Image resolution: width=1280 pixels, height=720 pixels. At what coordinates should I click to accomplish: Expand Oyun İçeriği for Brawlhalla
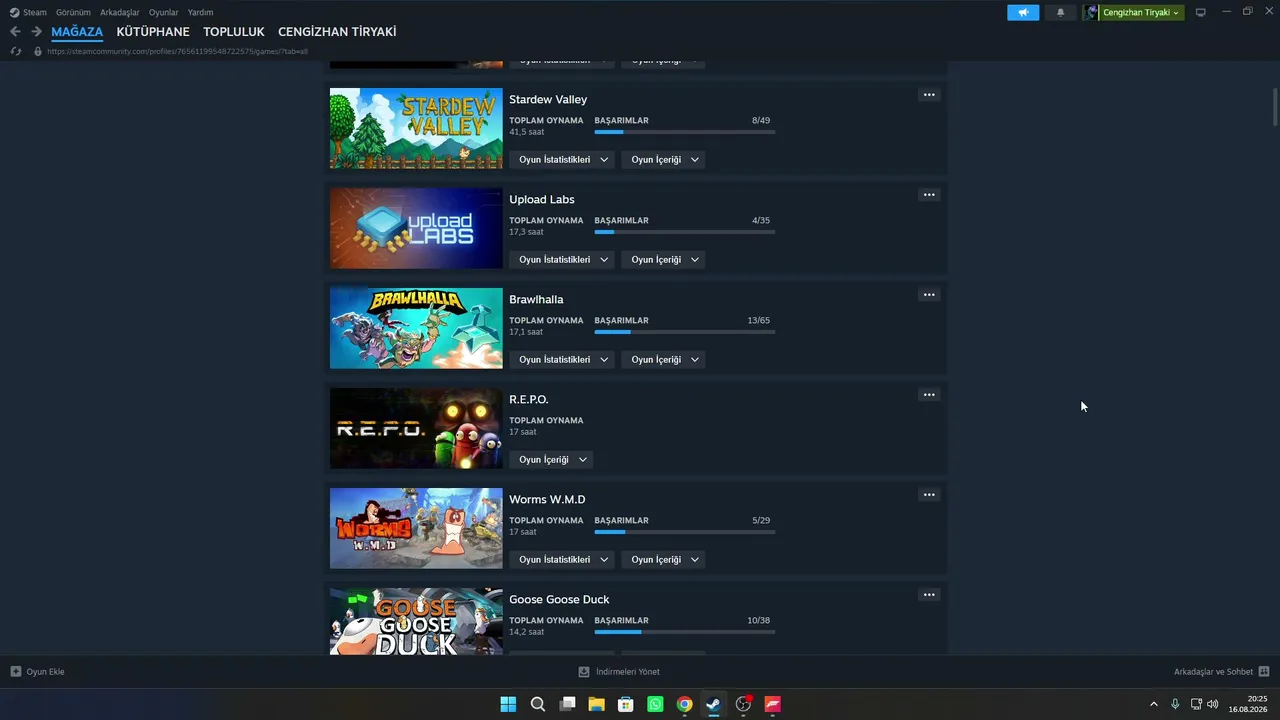point(664,360)
